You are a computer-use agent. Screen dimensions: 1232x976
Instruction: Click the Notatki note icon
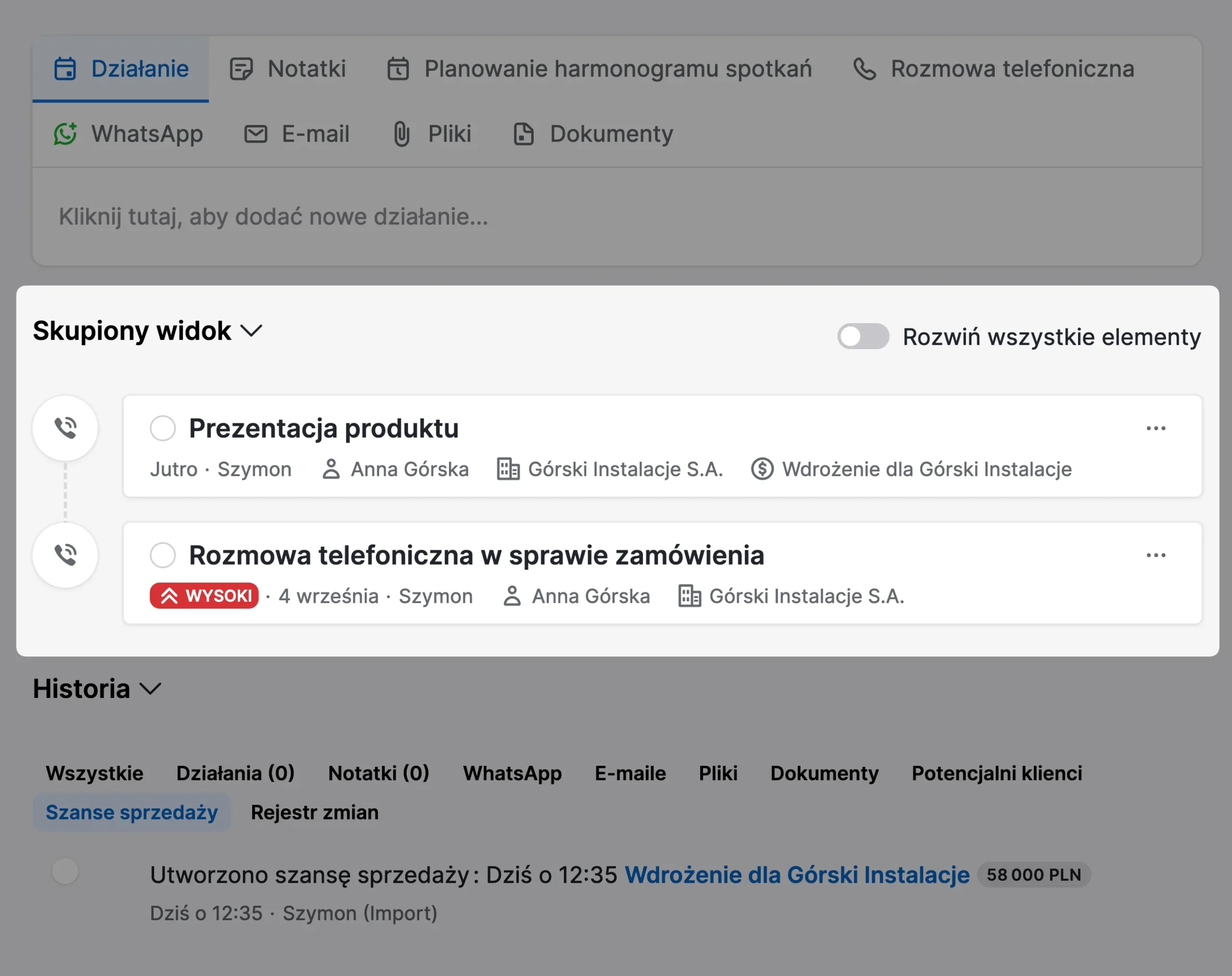click(x=241, y=69)
